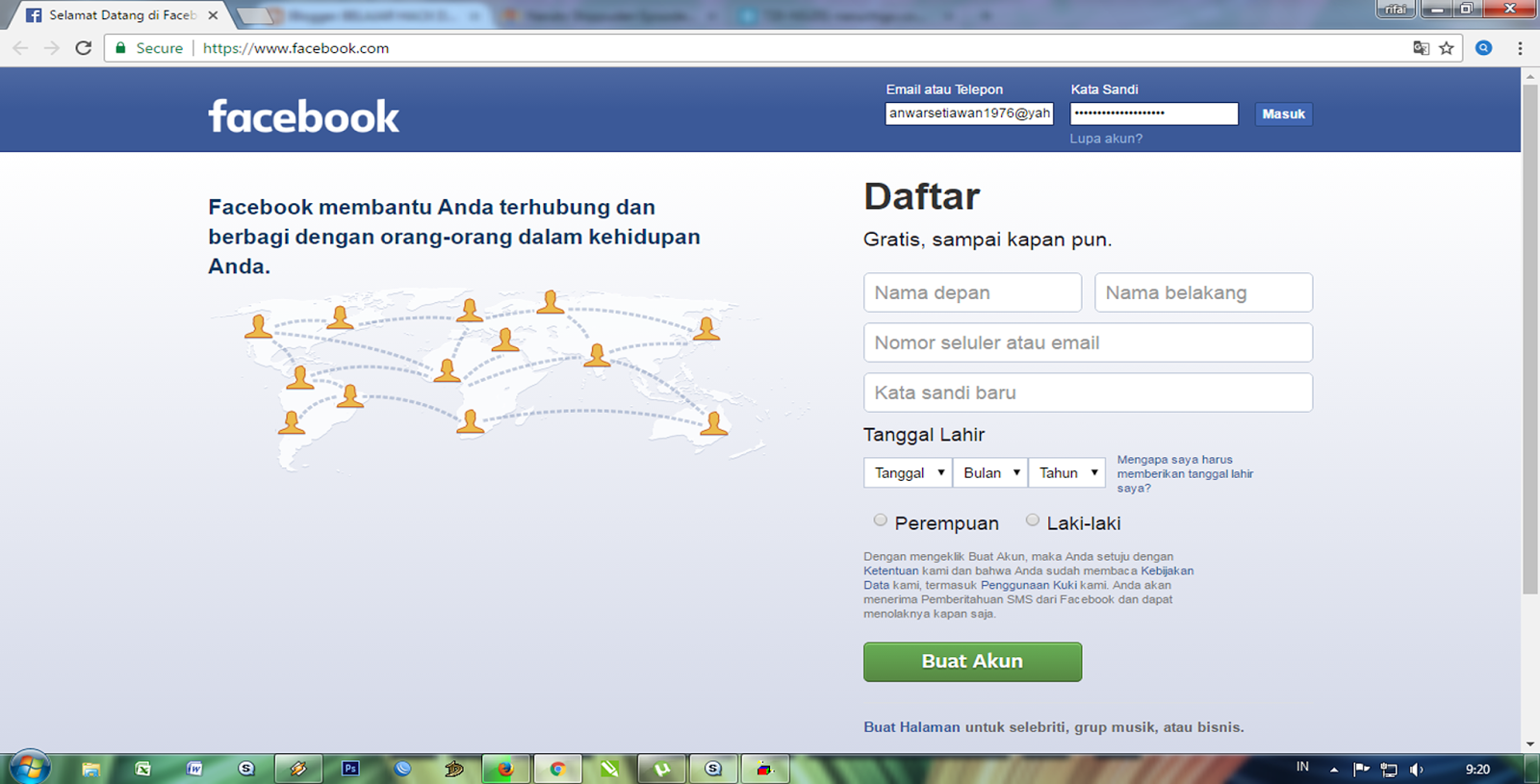Click the volume speaker tray icon
The height and width of the screenshot is (784, 1540).
[1416, 770]
